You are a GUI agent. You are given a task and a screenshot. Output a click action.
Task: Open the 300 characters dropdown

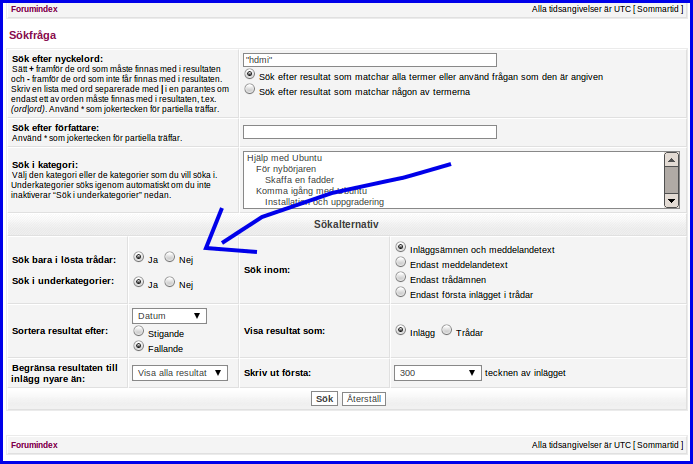438,373
